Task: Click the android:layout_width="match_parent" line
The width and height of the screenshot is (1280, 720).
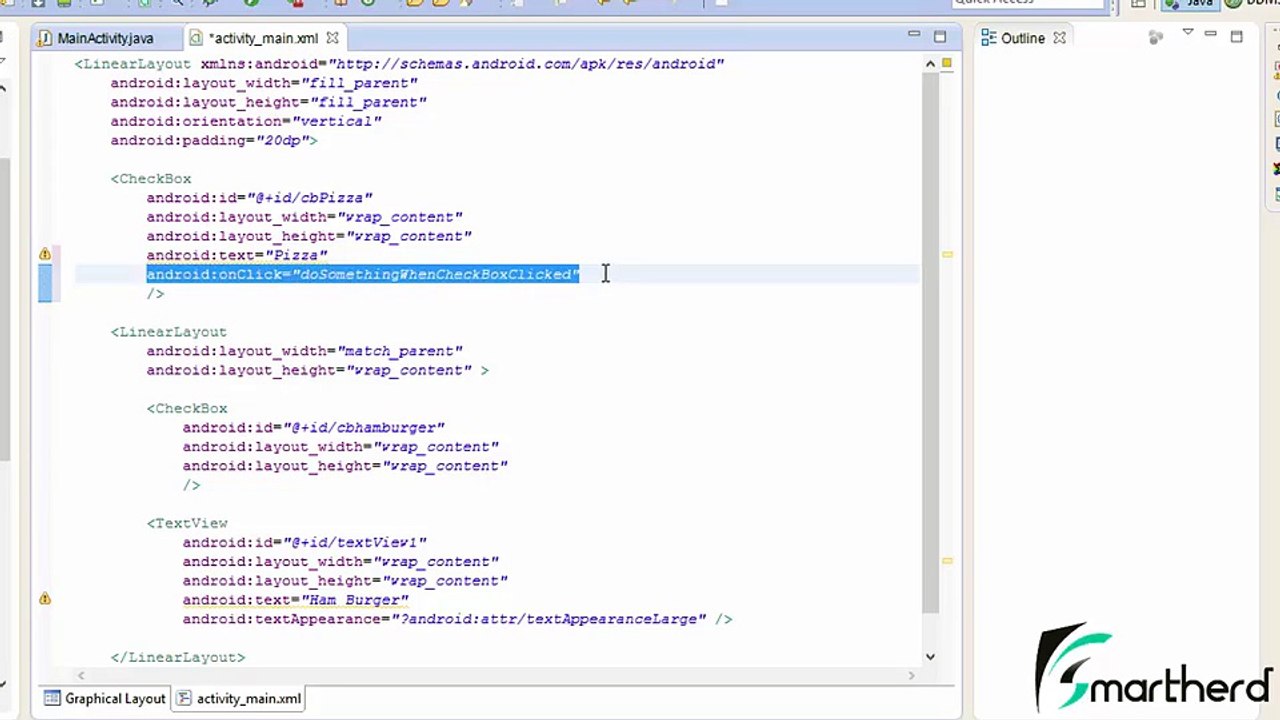Action: [x=305, y=351]
